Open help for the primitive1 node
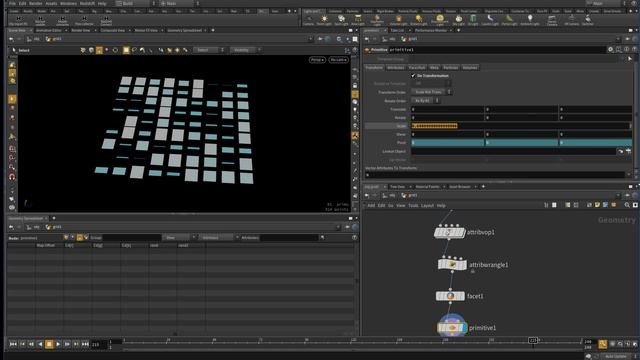Screen dimensions: 640x360 tap(634, 49)
